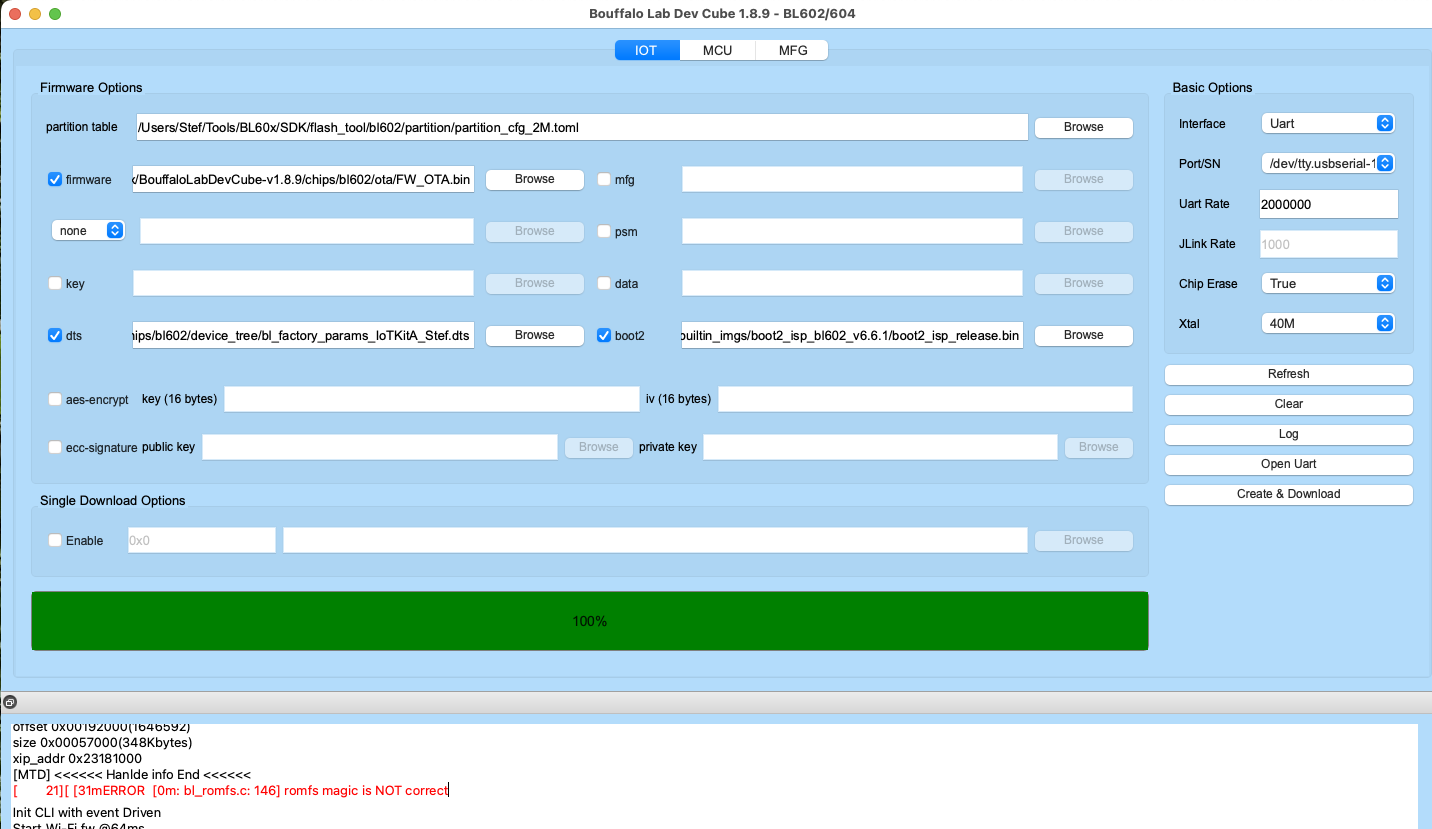Open the Interface Uart dropdown
1432x829 pixels.
coord(1327,123)
